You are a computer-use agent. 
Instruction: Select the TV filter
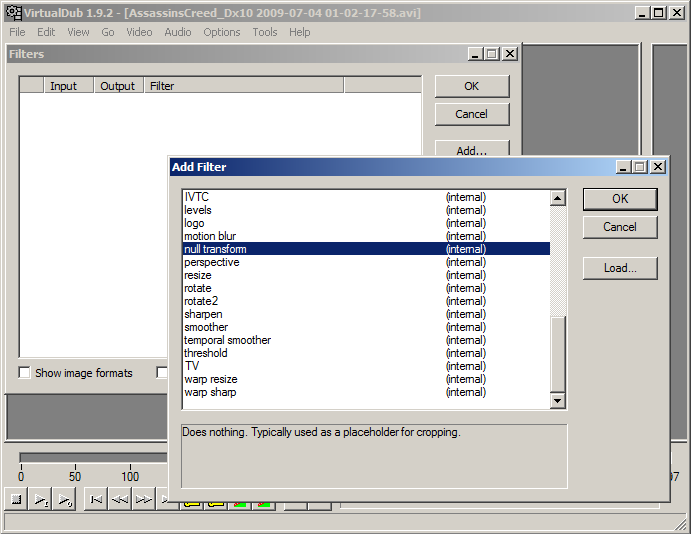[x=366, y=366]
